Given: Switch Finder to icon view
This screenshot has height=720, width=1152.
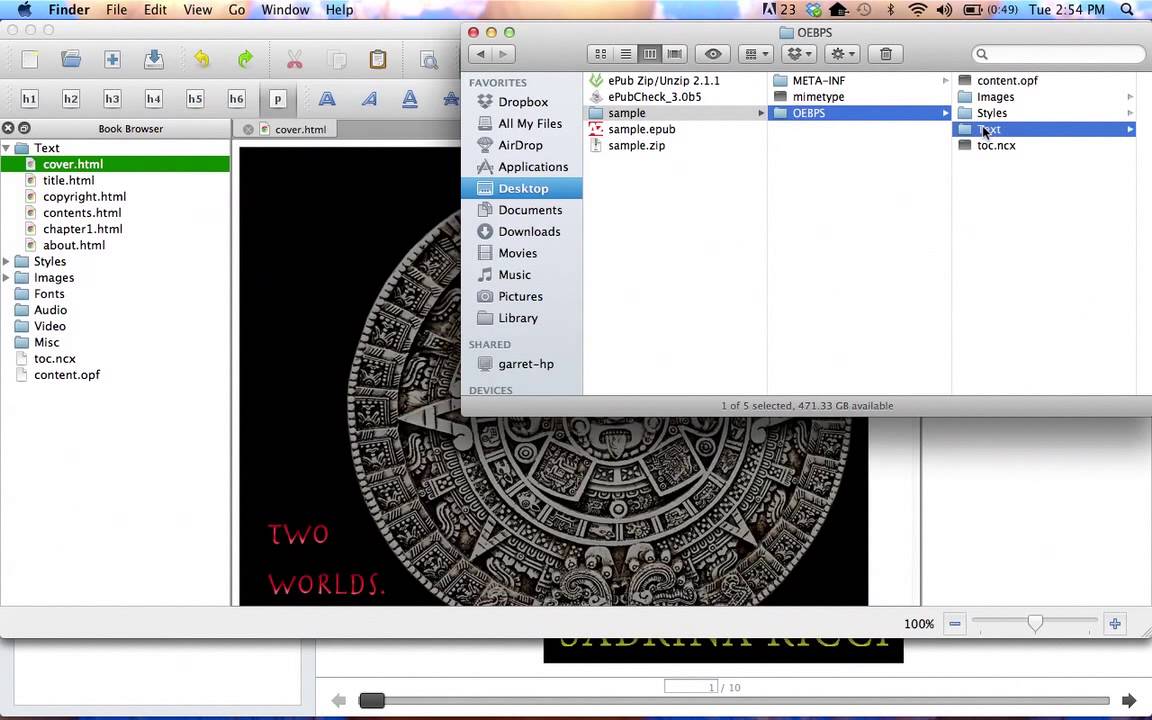Looking at the screenshot, I should pyautogui.click(x=600, y=54).
